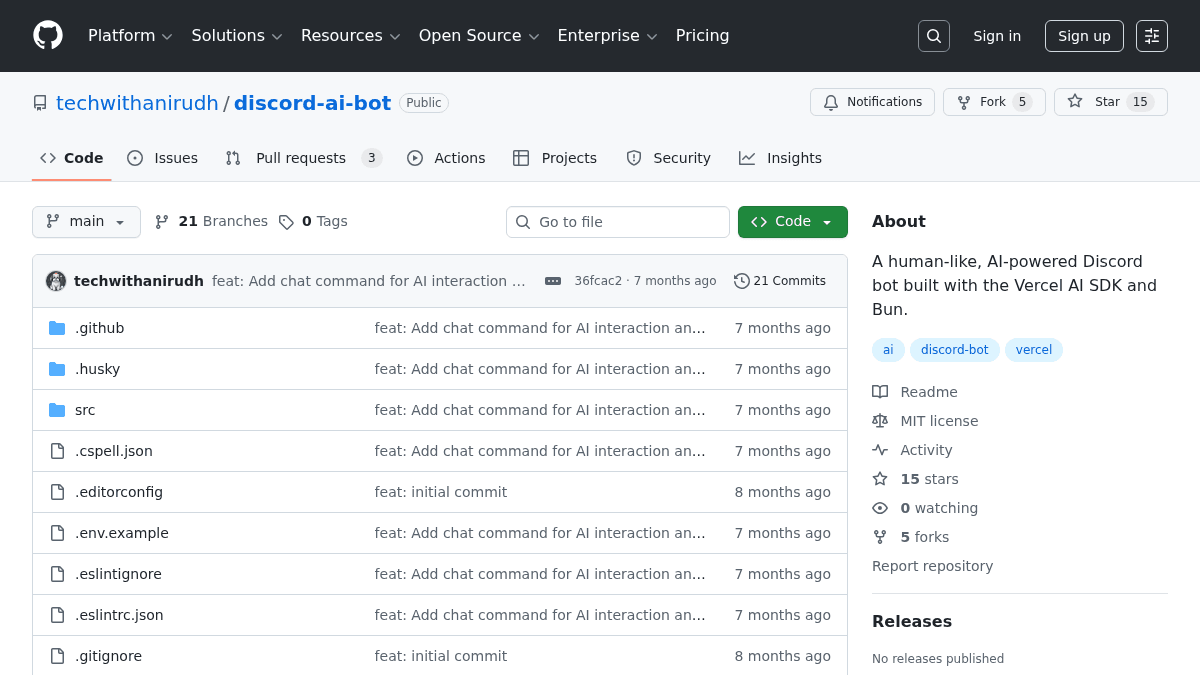Click the Star icon in Star button
Screen dimensions: 1200x675
coord(1075,101)
